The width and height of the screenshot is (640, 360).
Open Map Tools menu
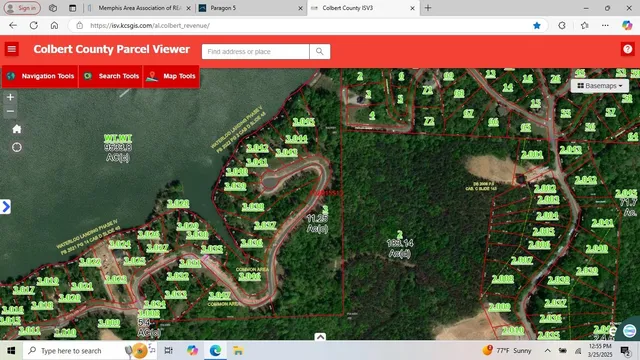click(171, 76)
